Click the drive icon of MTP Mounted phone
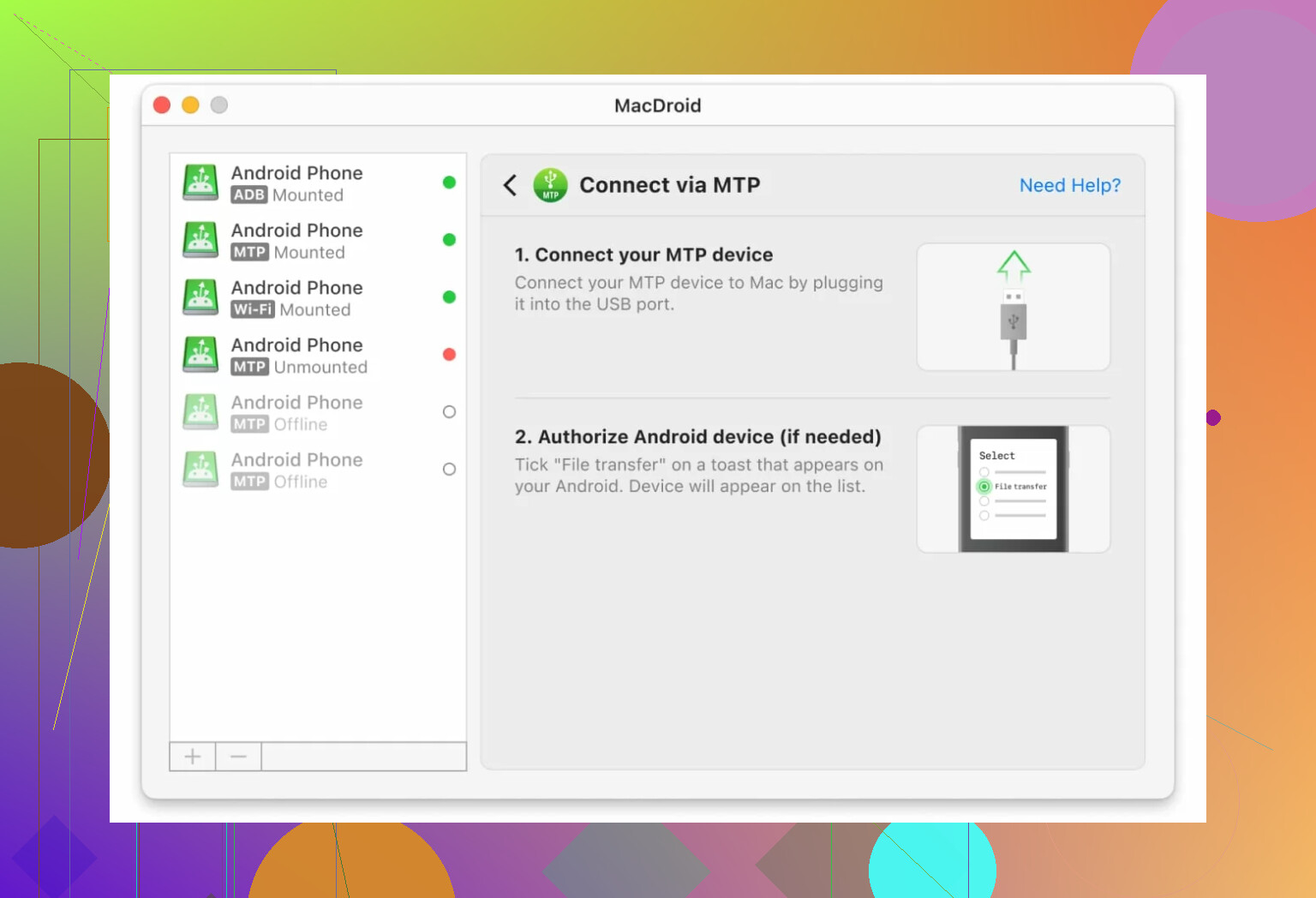 [x=200, y=241]
